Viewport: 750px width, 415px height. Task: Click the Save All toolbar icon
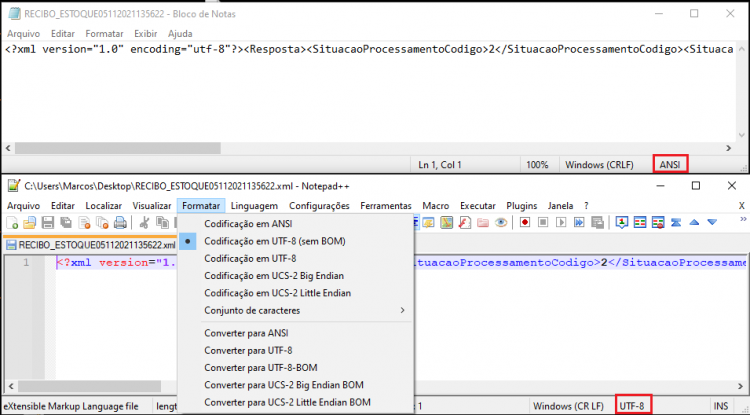click(66, 222)
